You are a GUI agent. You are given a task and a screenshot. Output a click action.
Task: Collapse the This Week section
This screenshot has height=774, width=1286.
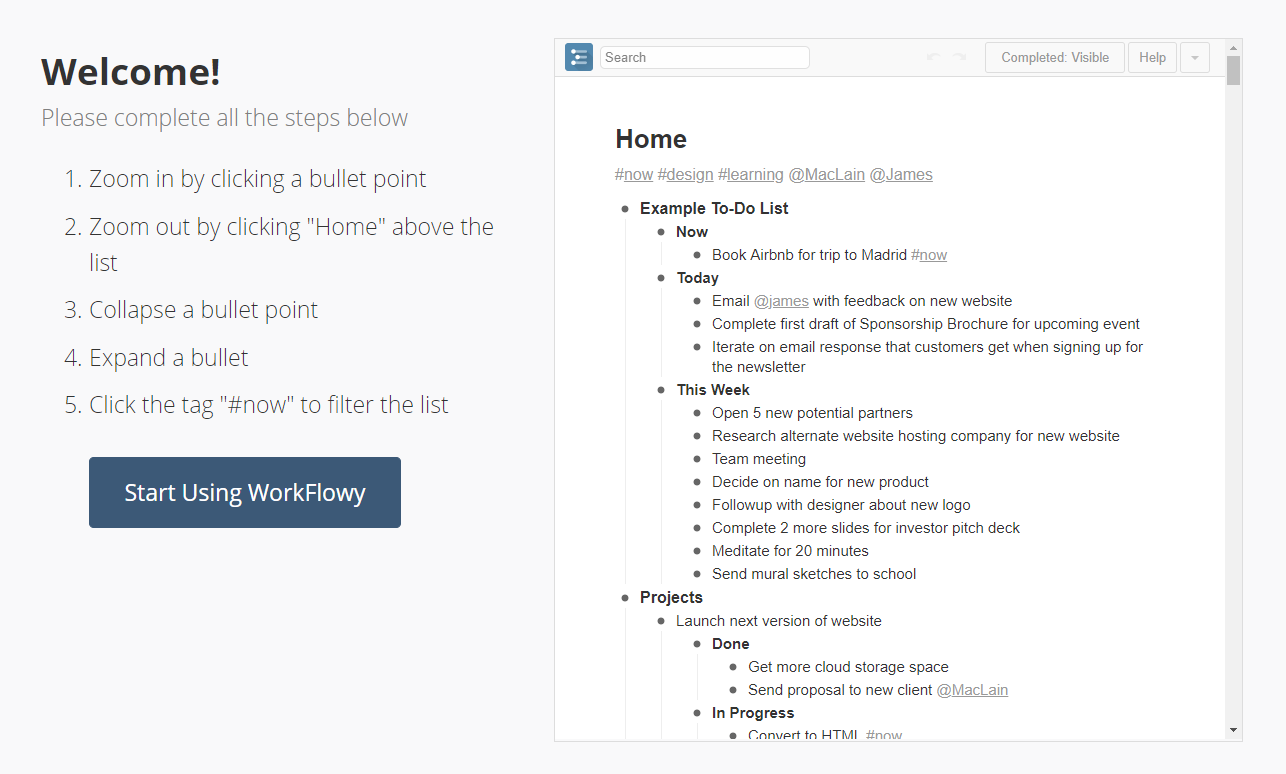point(644,389)
